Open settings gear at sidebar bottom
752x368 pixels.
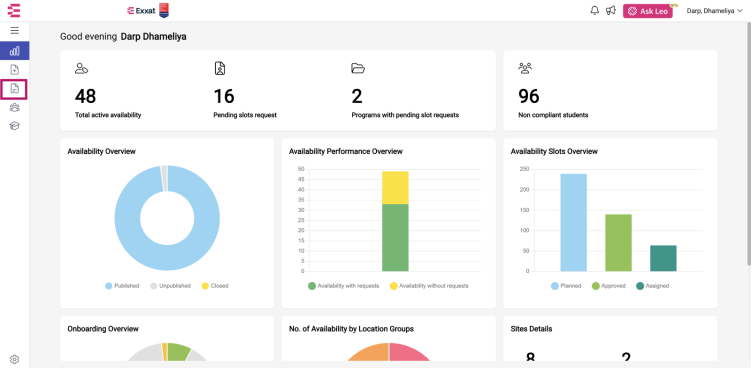coord(14,359)
